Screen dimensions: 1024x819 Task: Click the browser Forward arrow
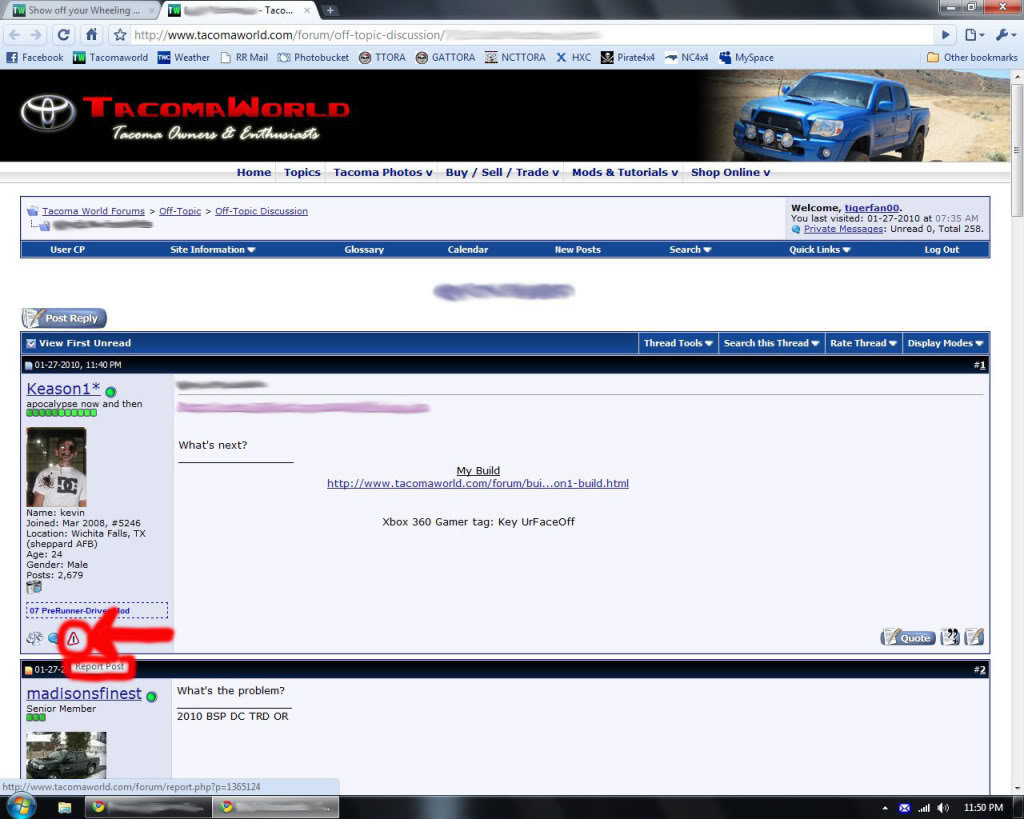(36, 35)
